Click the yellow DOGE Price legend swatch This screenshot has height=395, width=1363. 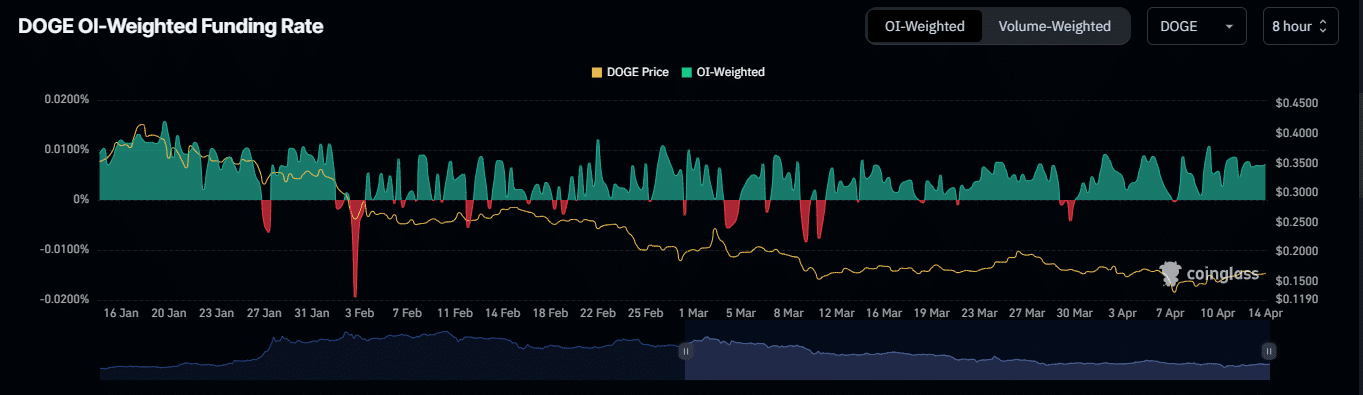(597, 72)
